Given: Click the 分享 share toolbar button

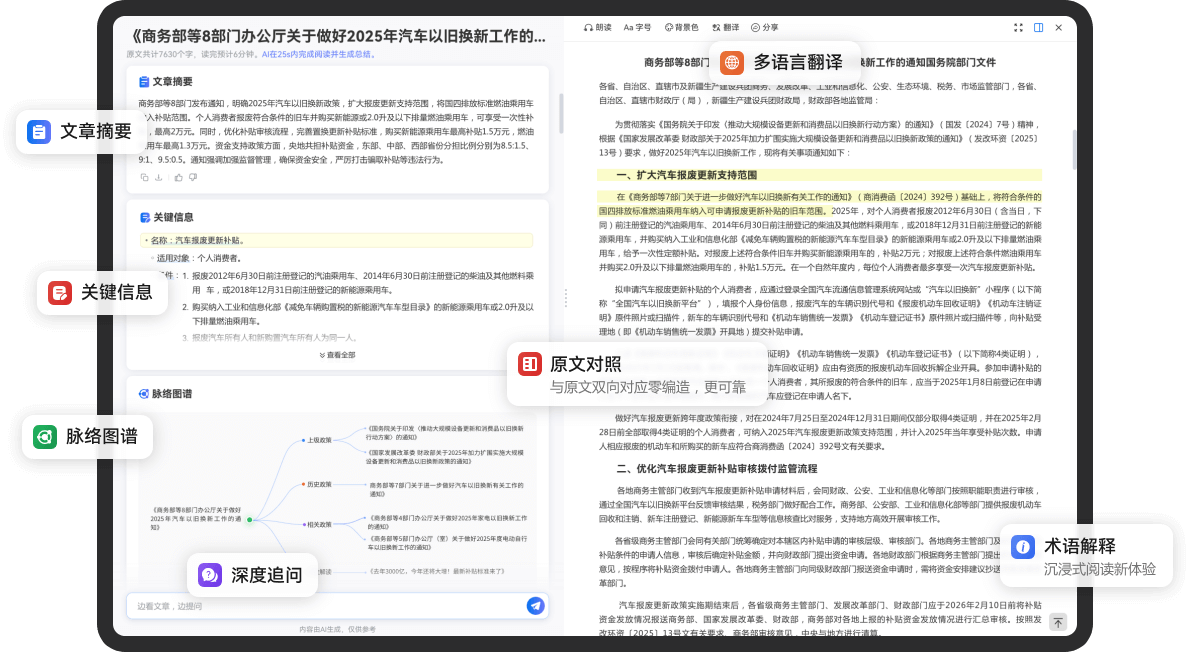Looking at the screenshot, I should 764,27.
